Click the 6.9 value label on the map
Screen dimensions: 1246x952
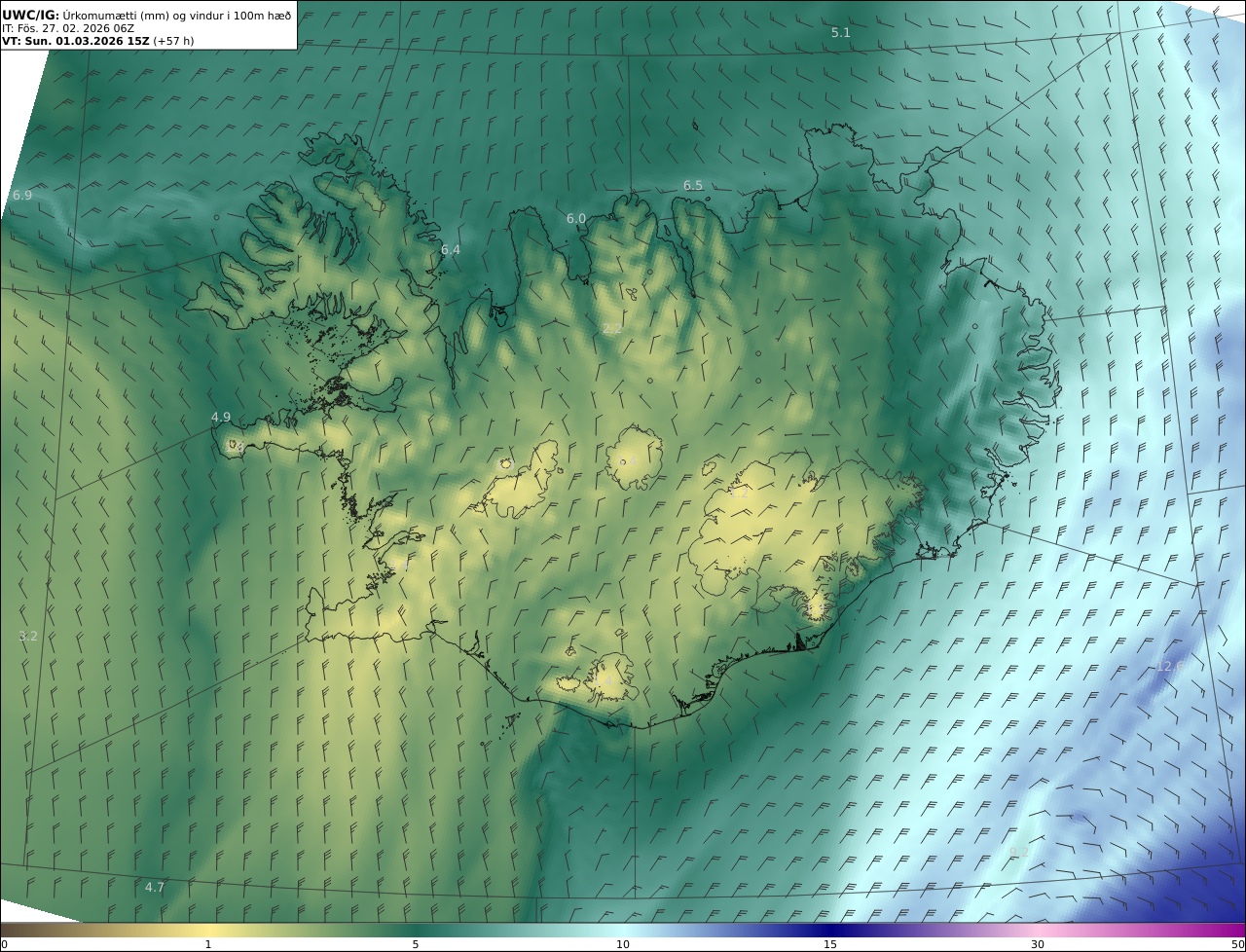pyautogui.click(x=22, y=195)
